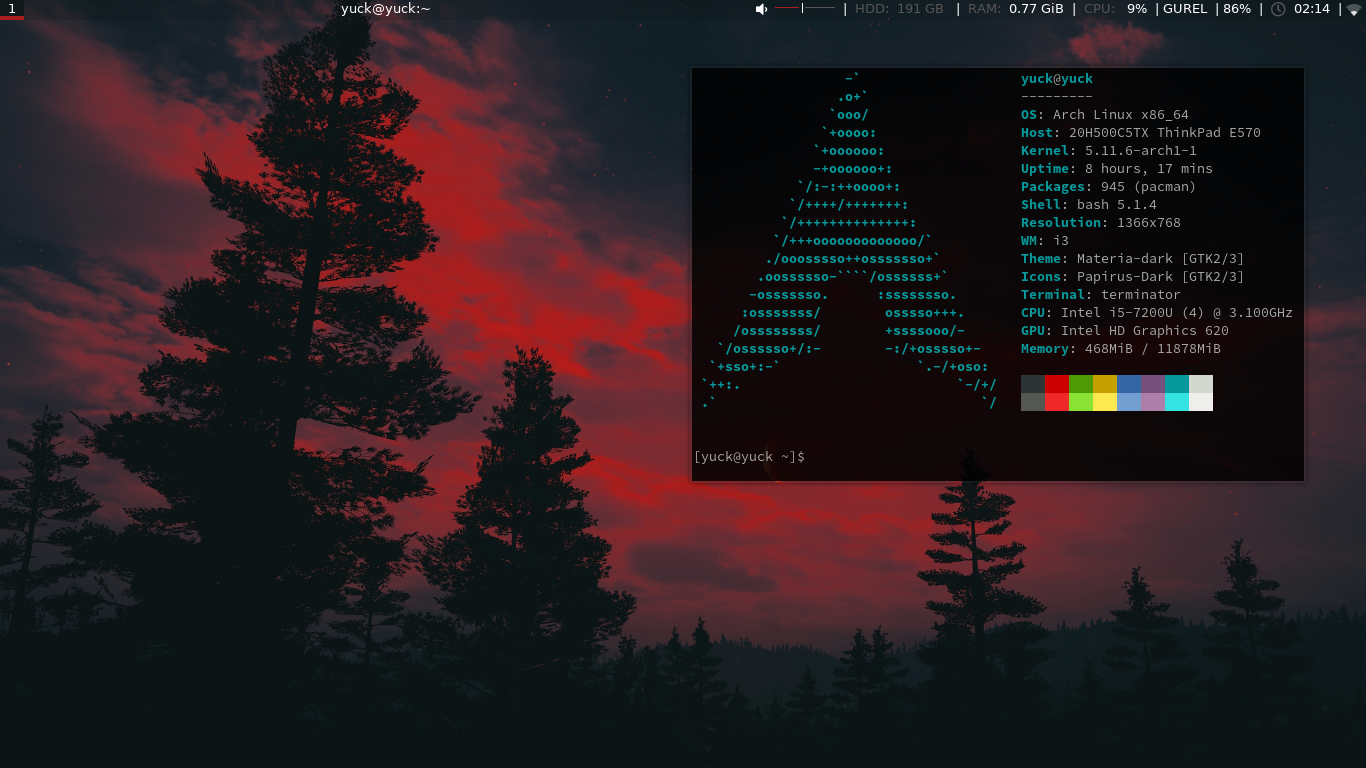
Task: Click the volume speaker icon in the bar
Action: point(761,9)
